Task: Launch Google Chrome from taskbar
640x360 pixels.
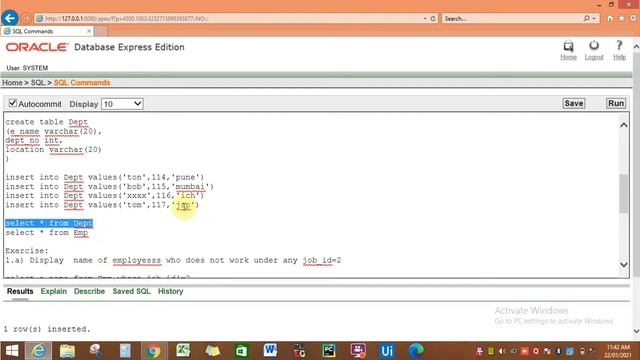Action: click(154, 351)
